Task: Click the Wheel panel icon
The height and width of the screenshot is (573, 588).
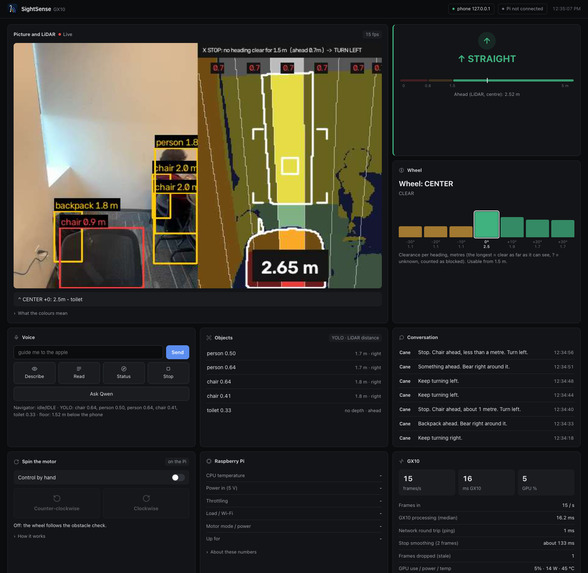Action: tap(401, 170)
